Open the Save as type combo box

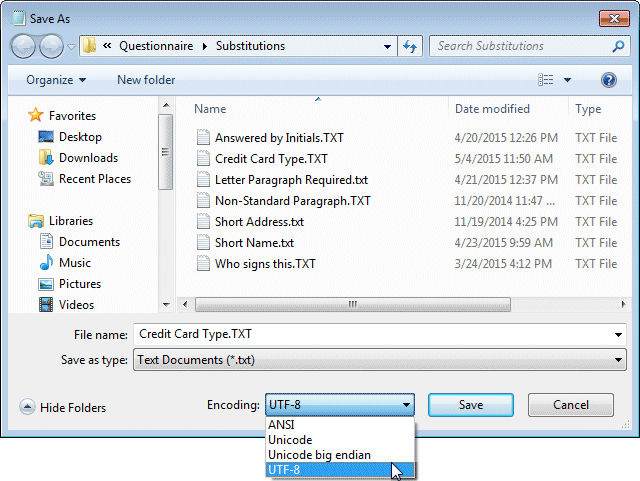[x=380, y=360]
